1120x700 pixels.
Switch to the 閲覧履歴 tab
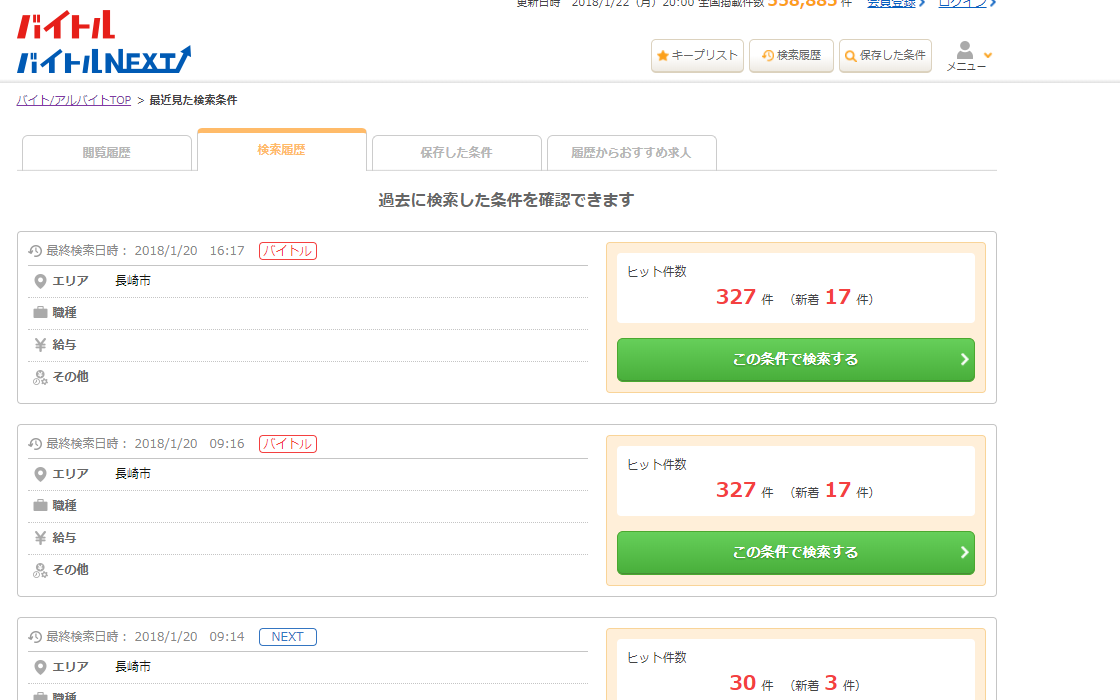tap(107, 153)
